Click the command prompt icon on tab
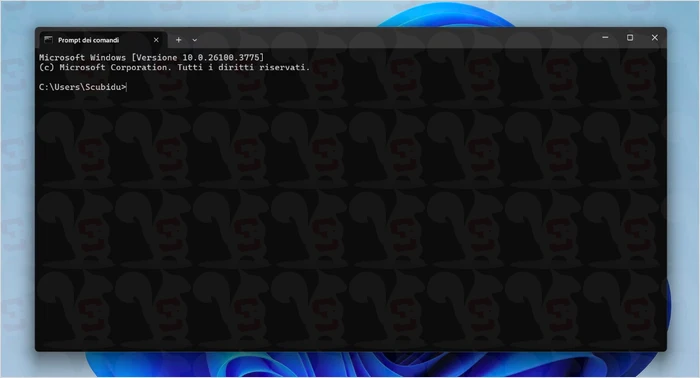 (48, 40)
